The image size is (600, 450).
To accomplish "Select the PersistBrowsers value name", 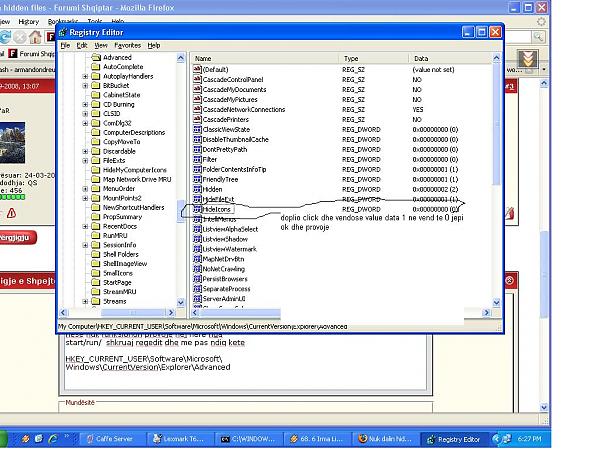I will pos(225,279).
